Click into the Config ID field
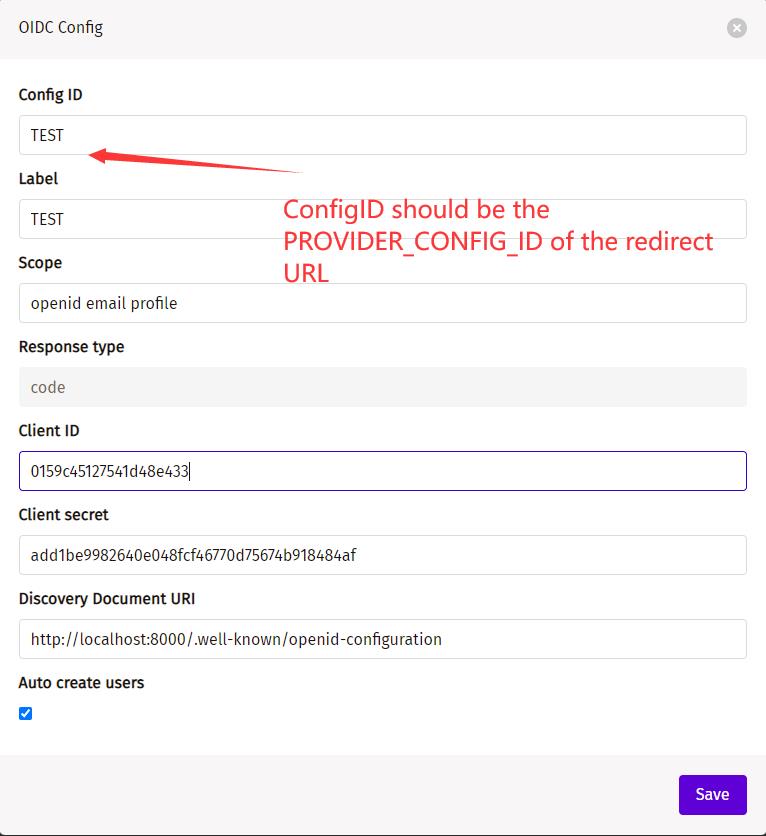Screen dimensions: 766x836 pyautogui.click(x=382, y=135)
